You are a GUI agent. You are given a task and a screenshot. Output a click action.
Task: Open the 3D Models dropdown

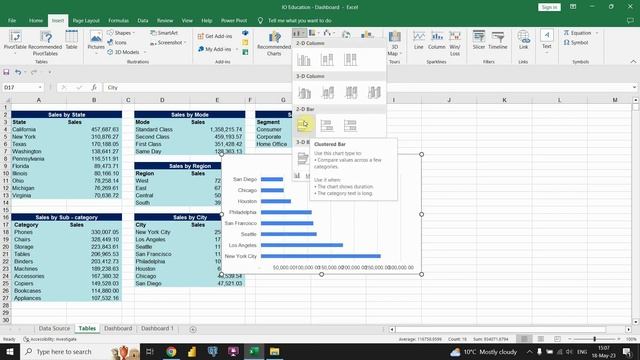pos(127,52)
